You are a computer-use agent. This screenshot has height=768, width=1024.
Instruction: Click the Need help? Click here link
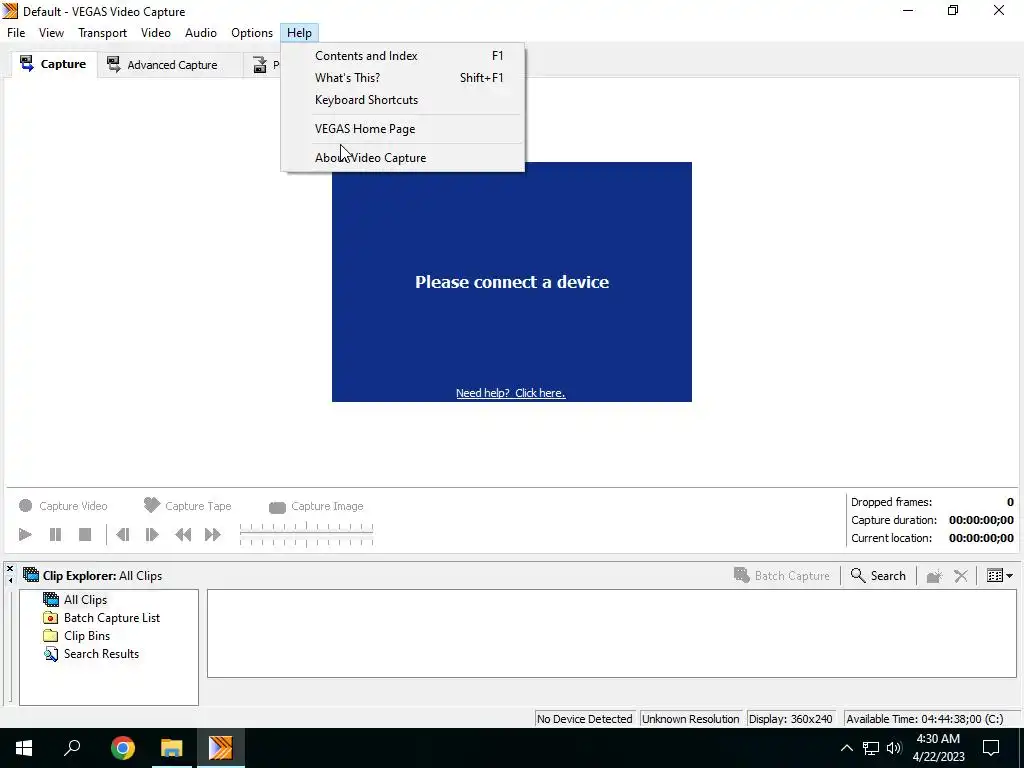(x=510, y=393)
